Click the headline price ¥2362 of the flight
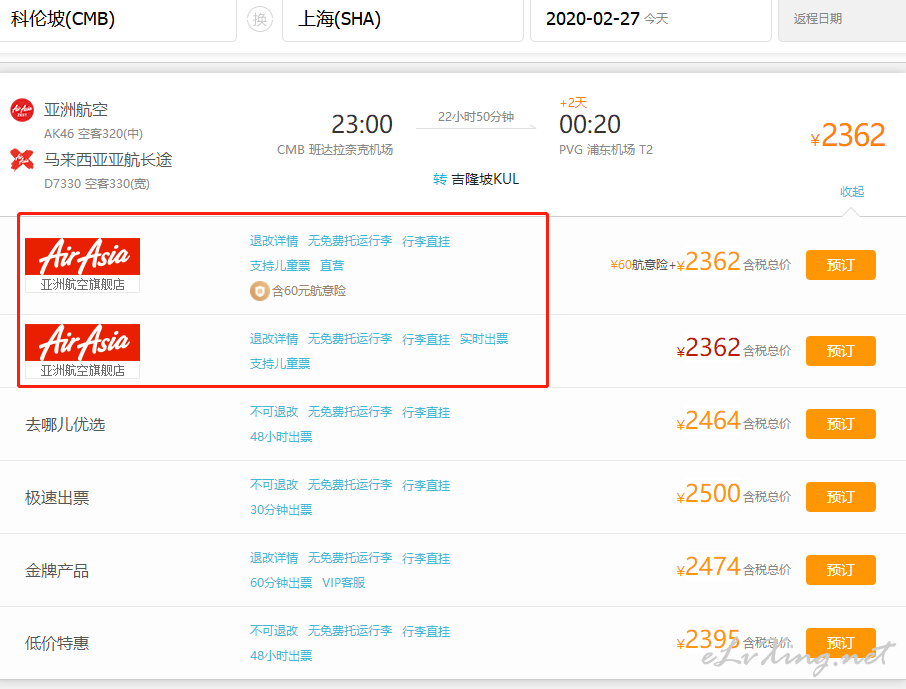This screenshot has height=689, width=906. (848, 136)
